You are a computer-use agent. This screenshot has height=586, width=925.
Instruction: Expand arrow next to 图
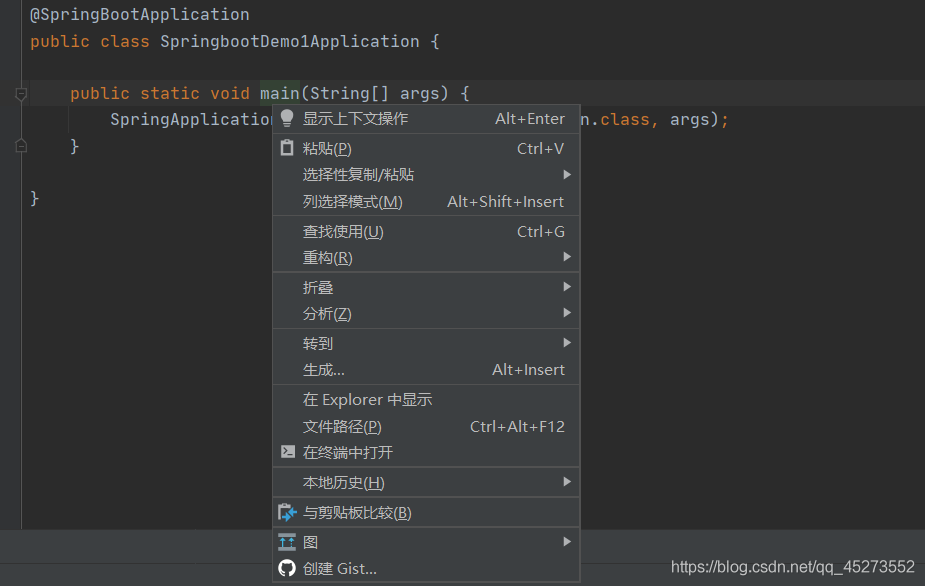pos(567,542)
